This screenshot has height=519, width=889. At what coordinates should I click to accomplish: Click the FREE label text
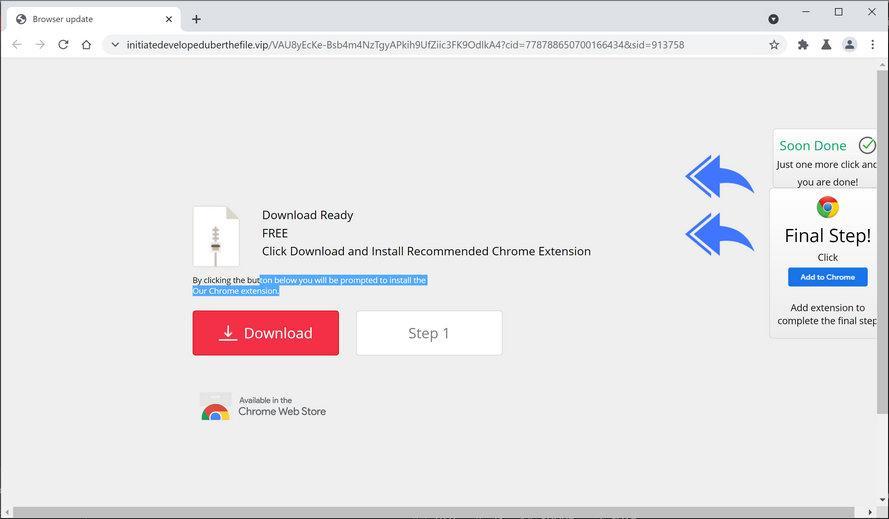click(275, 234)
